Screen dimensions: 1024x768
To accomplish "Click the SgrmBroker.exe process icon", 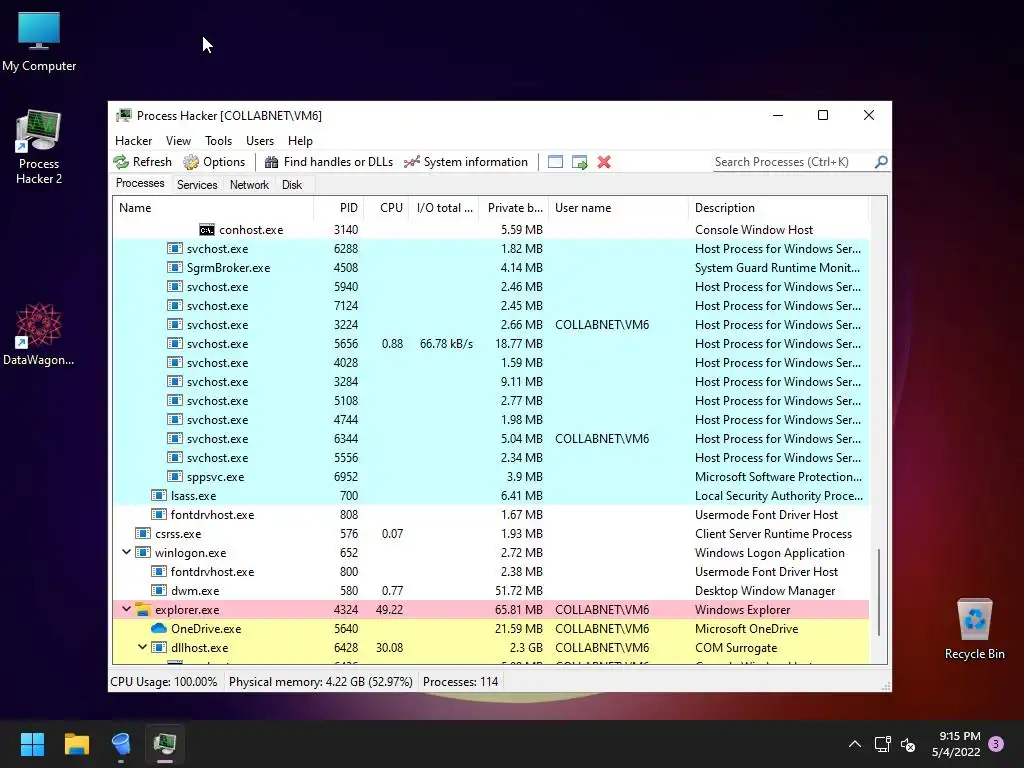I will 174,267.
